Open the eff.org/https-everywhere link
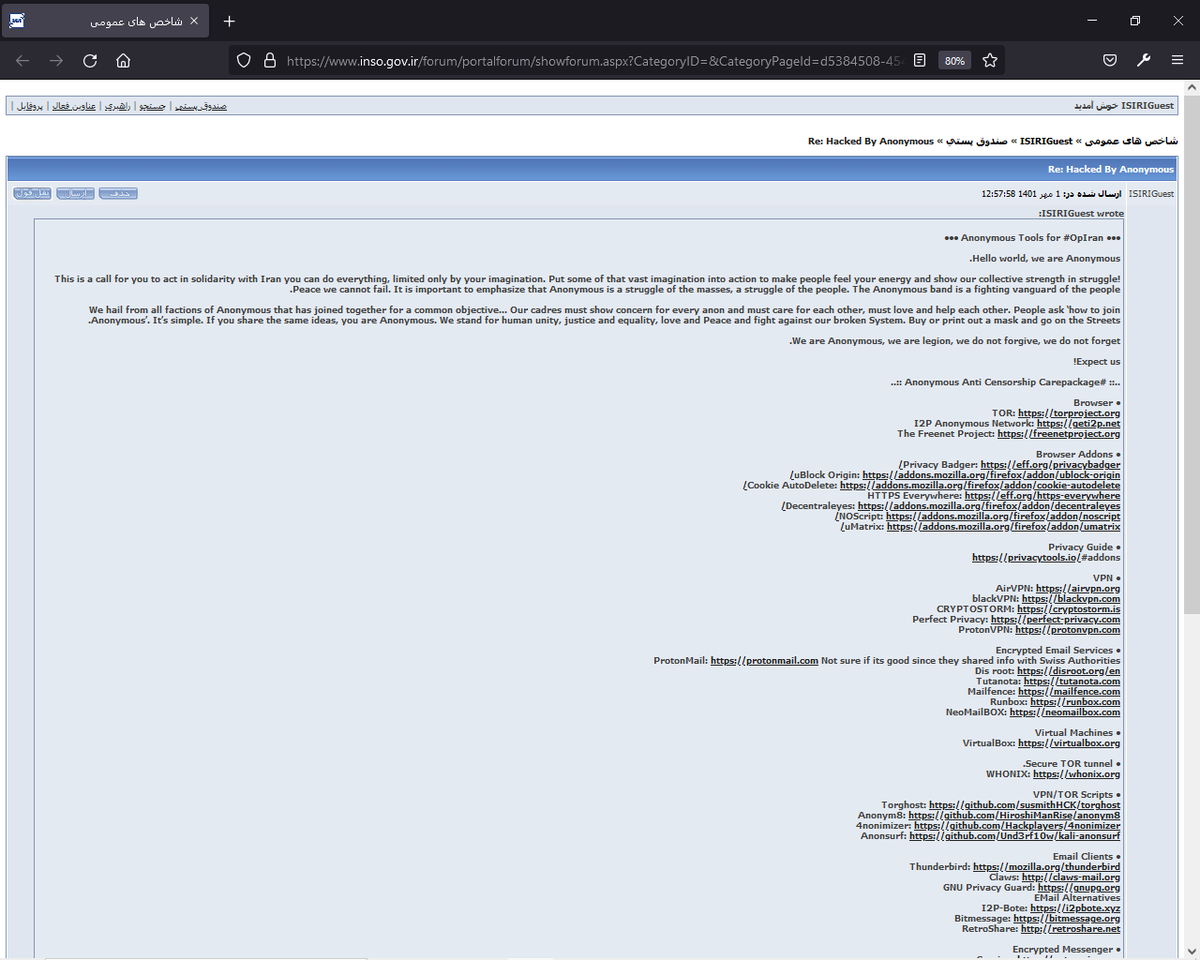The image size is (1200, 960). [1042, 496]
